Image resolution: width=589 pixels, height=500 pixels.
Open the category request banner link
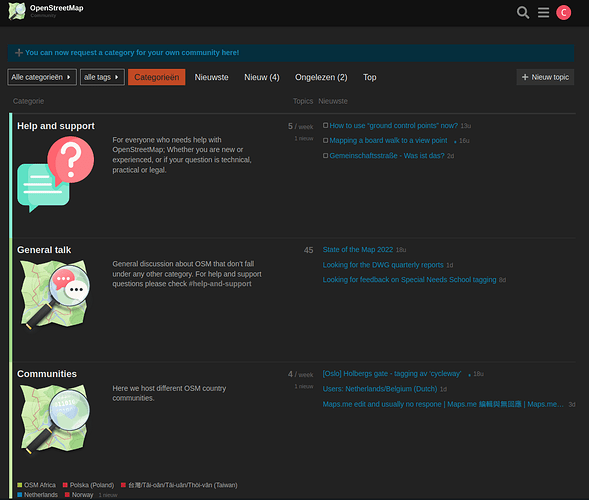(x=132, y=53)
